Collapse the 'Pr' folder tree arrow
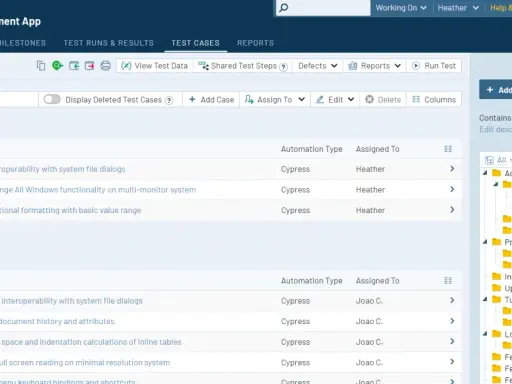This screenshot has height=384, width=512. coord(485,242)
